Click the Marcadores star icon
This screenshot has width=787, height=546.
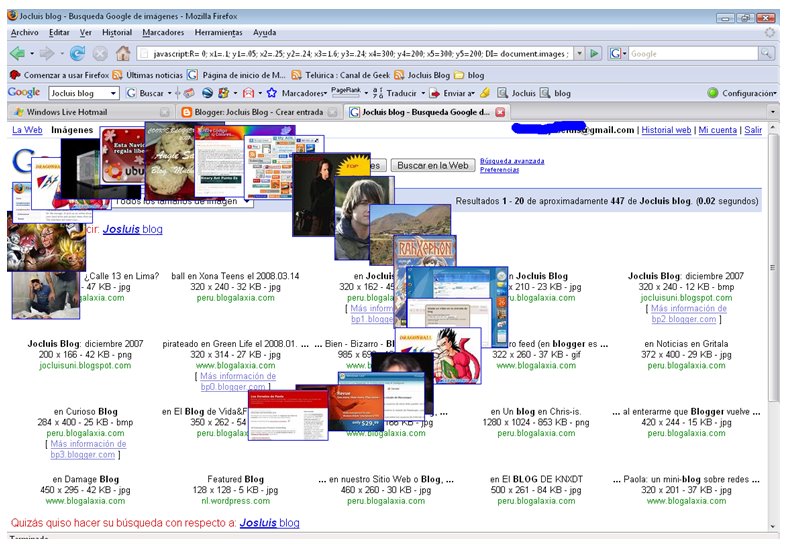click(x=272, y=93)
